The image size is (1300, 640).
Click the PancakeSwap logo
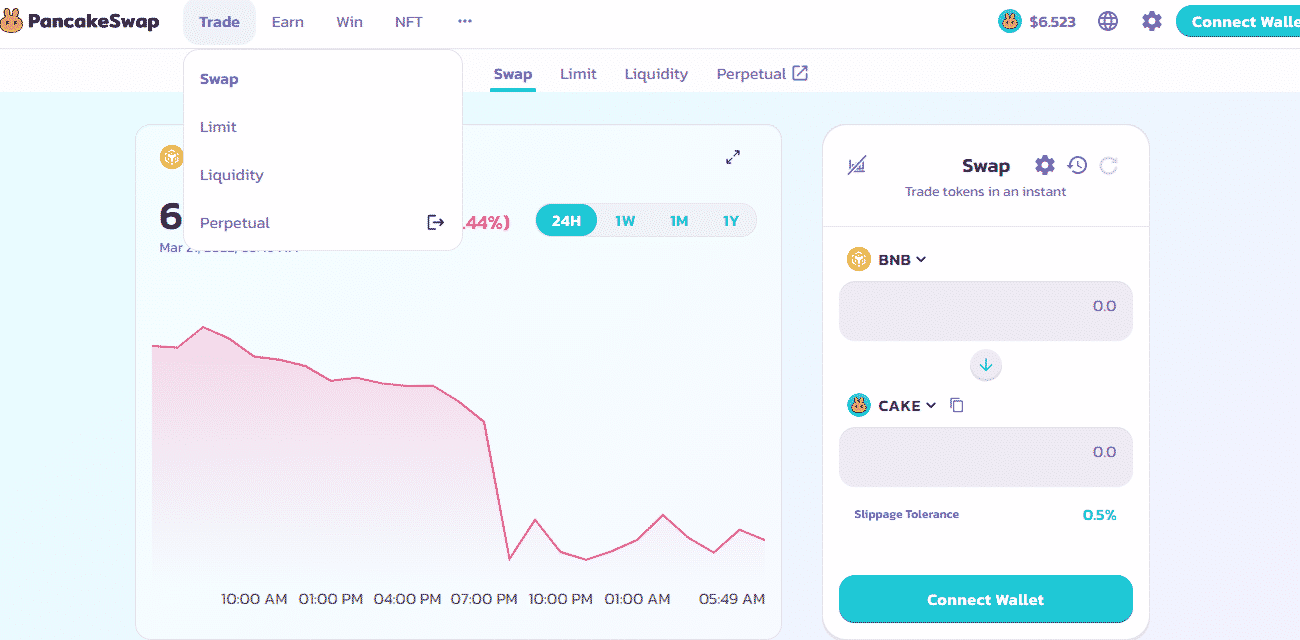click(80, 22)
